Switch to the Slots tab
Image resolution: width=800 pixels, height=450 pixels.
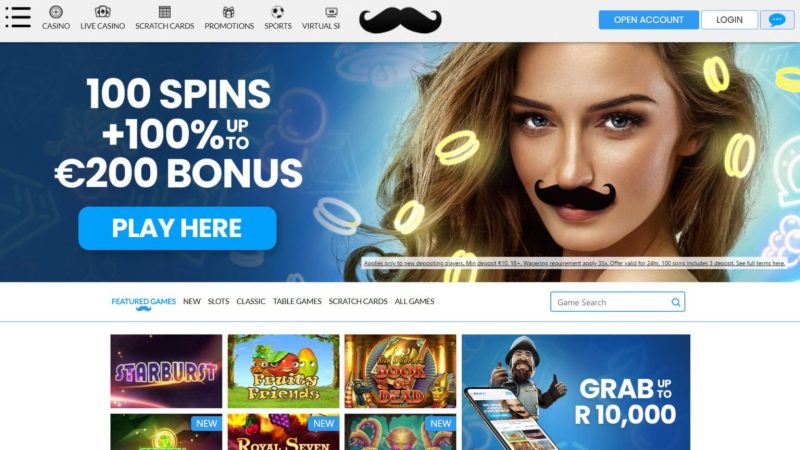[218, 302]
